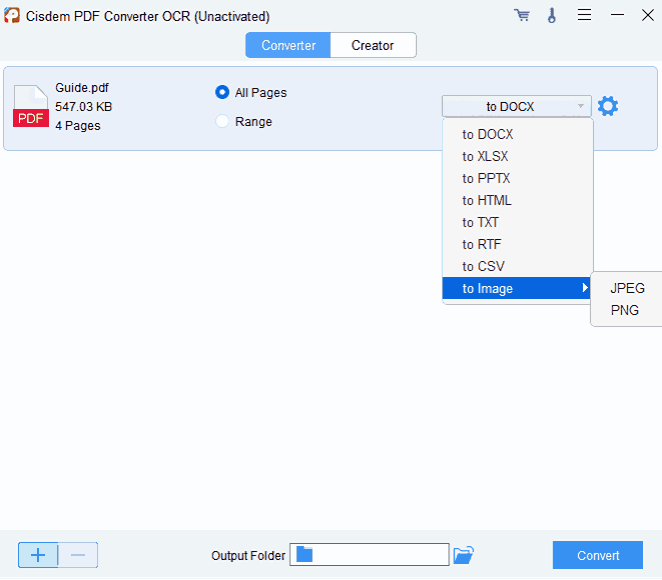Image resolution: width=662 pixels, height=580 pixels.
Task: Choose to TXT from the format list
Action: pyautogui.click(x=518, y=222)
